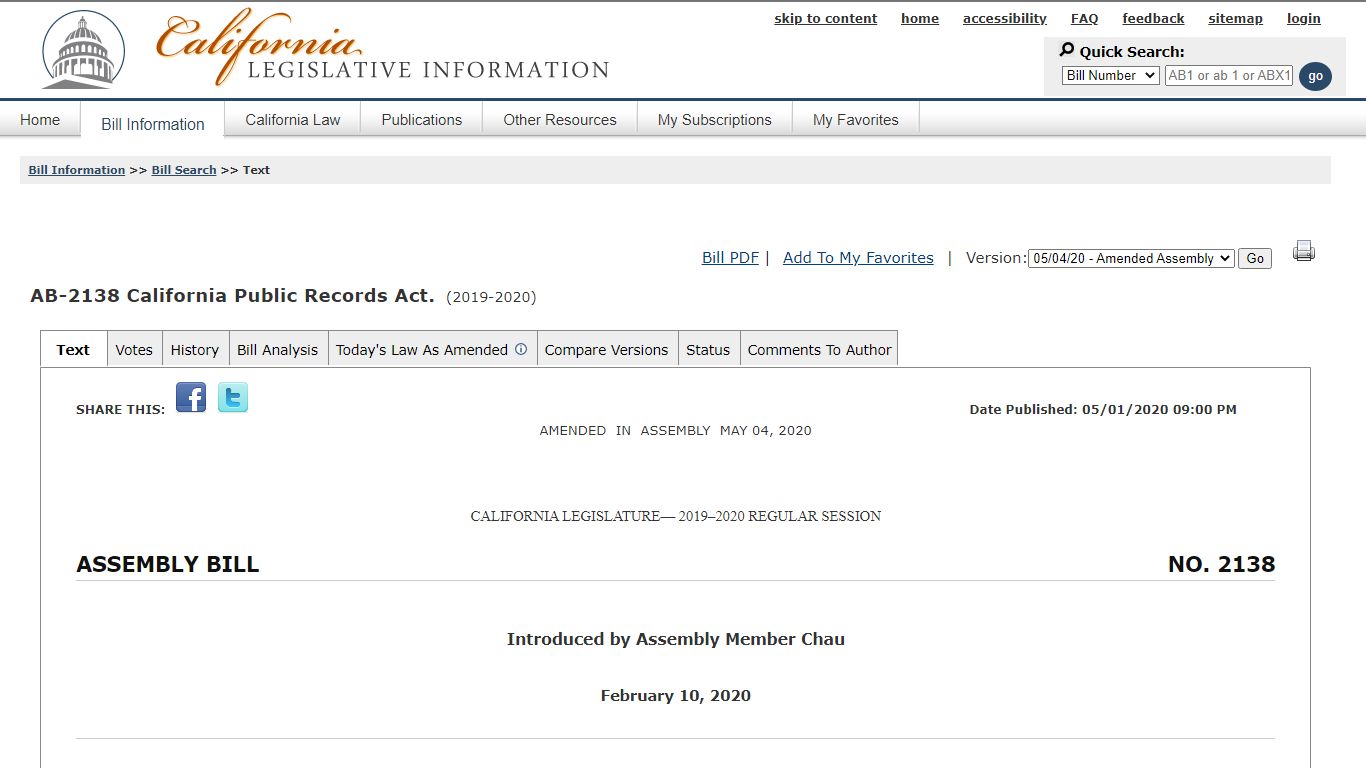Open the My Subscriptions navigation tab
1366x768 pixels.
click(715, 120)
